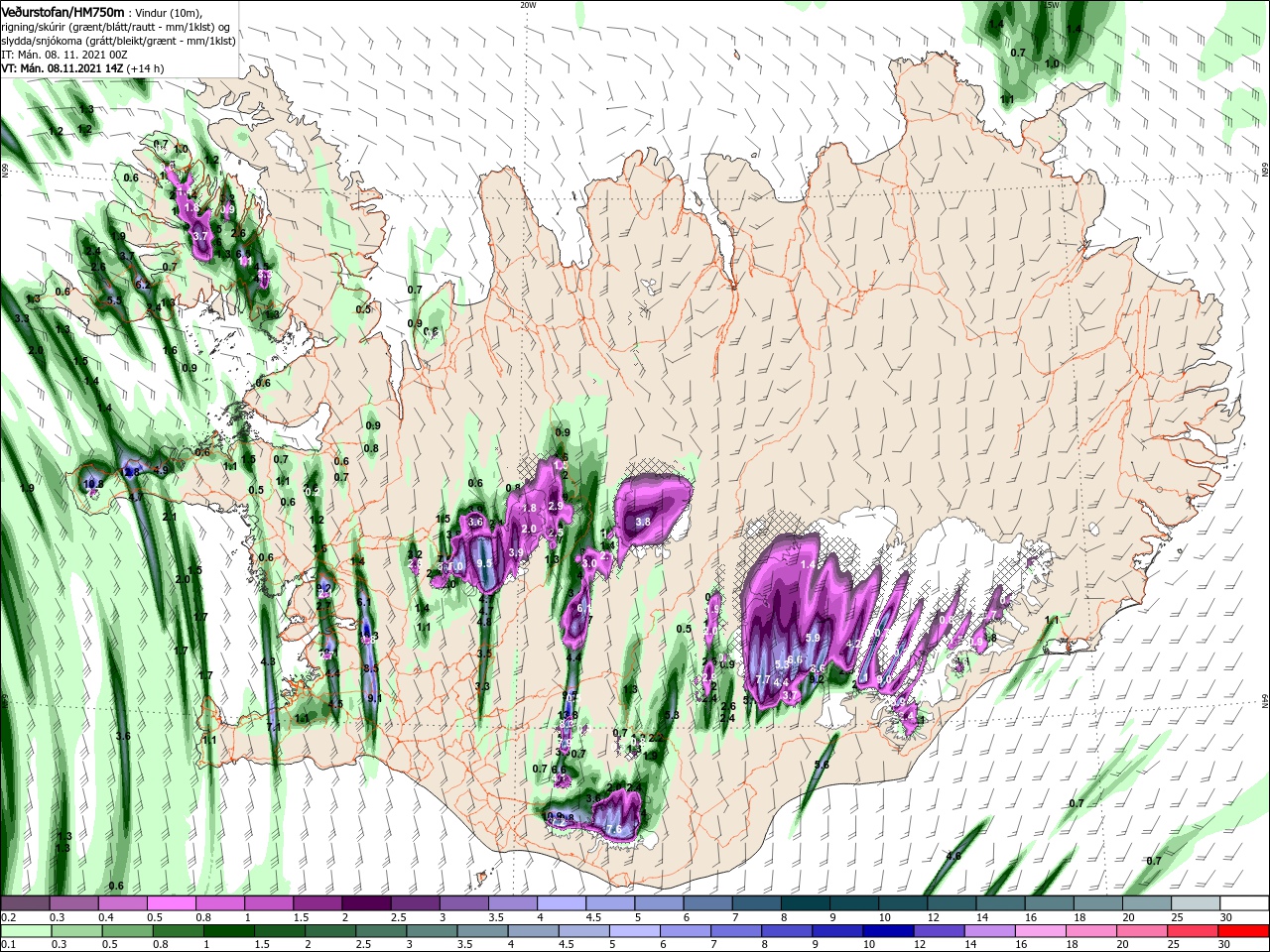Pick the white 30 swatch in upper scale
The width and height of the screenshot is (1270, 952).
[1244, 903]
